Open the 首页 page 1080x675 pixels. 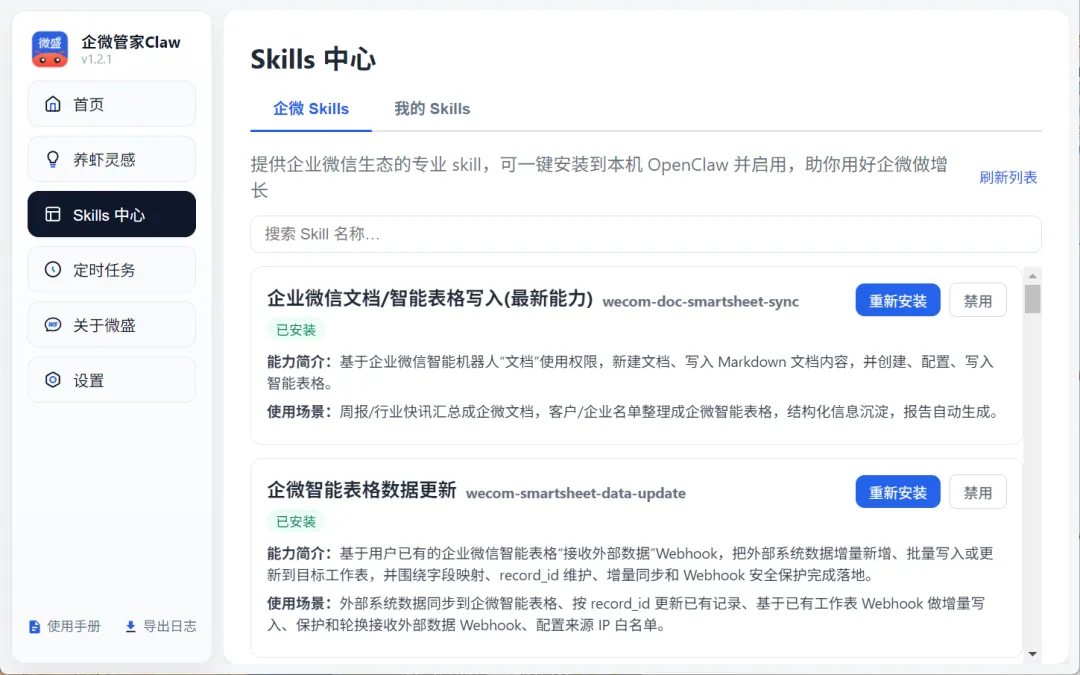point(112,104)
